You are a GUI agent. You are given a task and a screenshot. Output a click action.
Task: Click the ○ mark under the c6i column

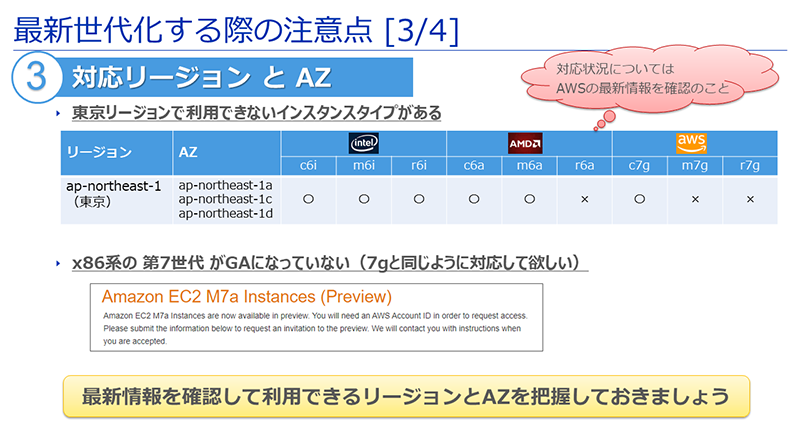pyautogui.click(x=308, y=199)
